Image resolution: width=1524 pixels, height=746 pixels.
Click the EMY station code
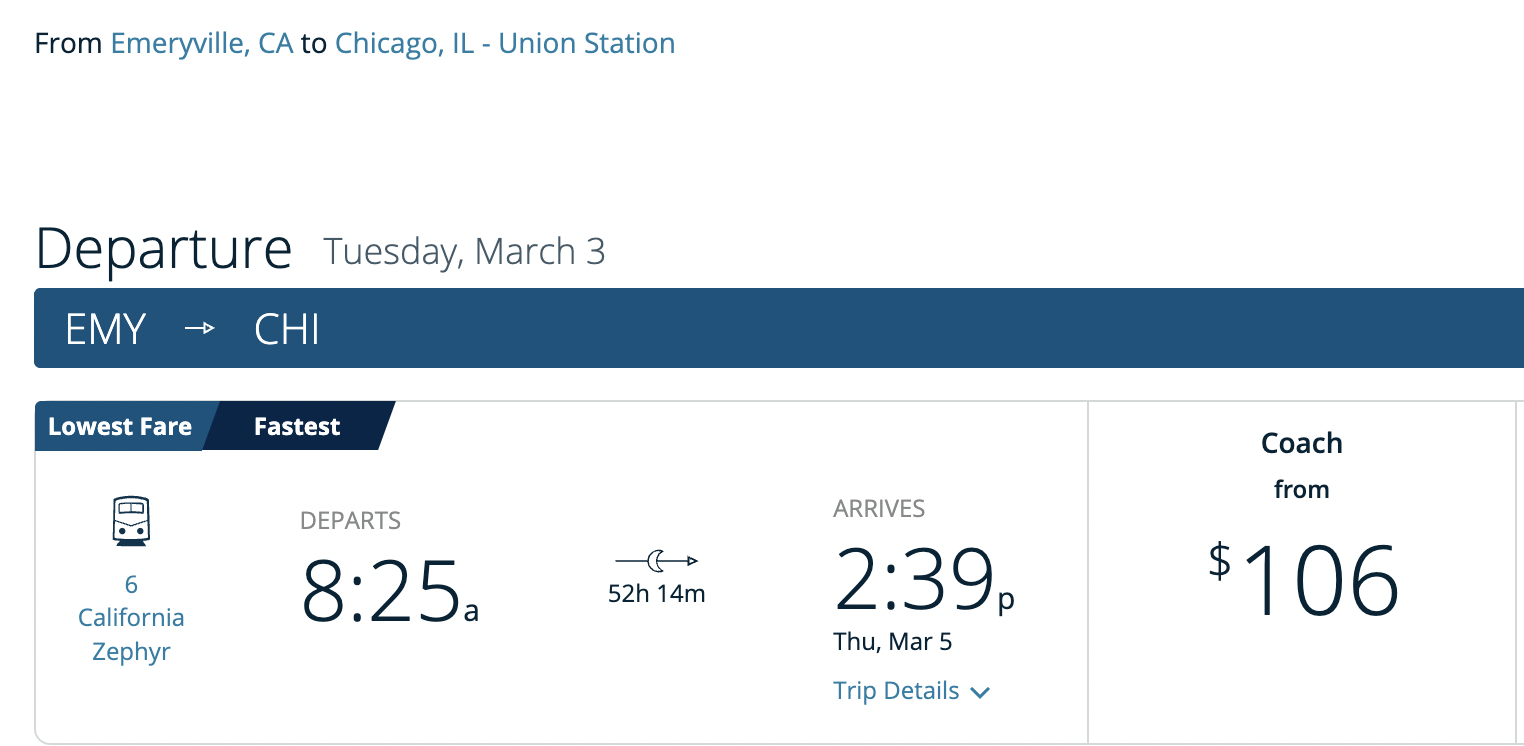106,329
